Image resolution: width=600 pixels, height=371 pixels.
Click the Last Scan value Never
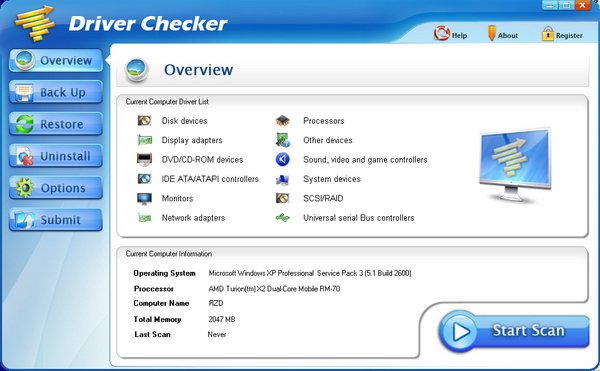point(217,335)
